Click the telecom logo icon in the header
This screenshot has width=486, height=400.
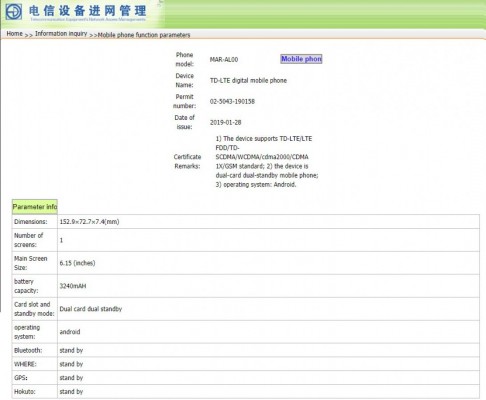(x=14, y=12)
